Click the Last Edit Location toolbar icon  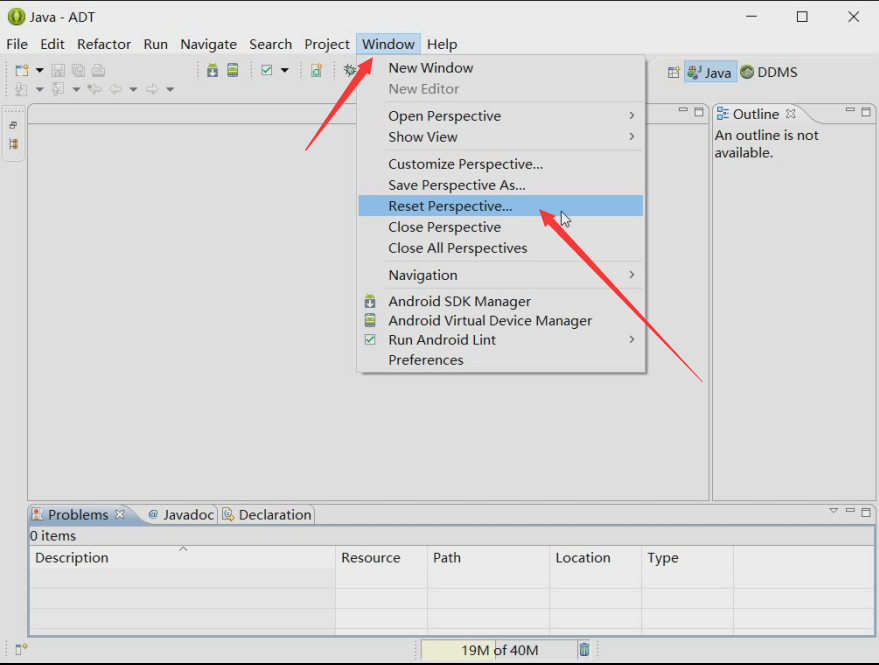point(95,89)
